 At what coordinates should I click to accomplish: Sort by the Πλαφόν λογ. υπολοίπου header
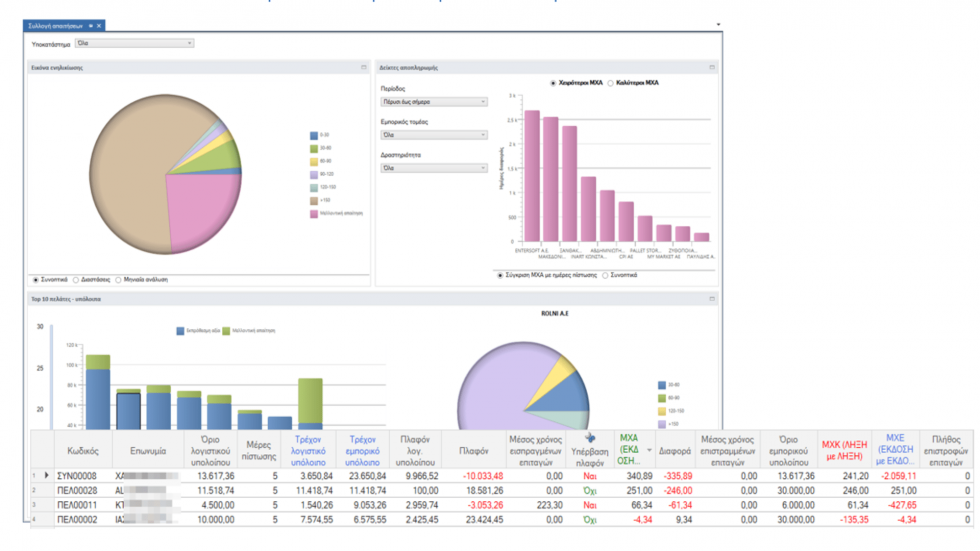coord(415,450)
